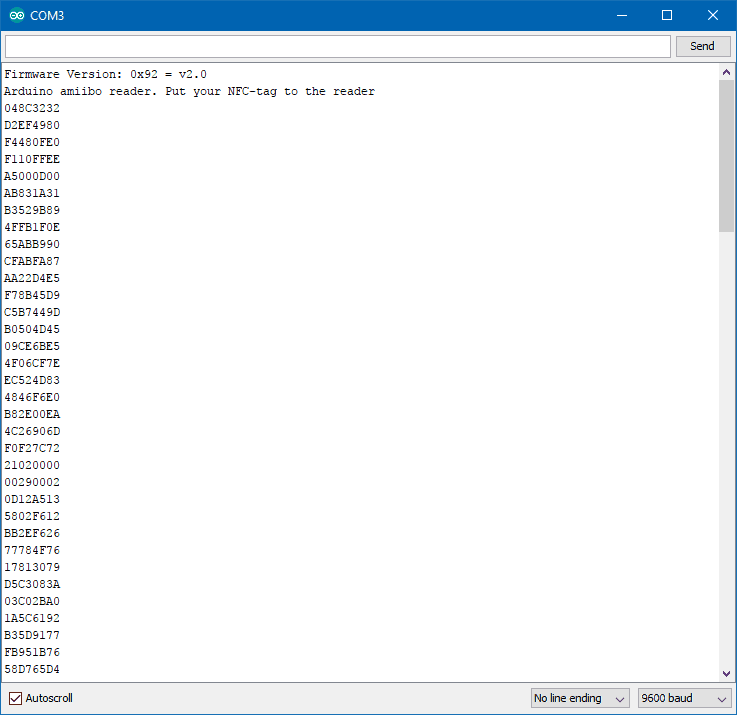Click the output line 09CE6BE5
This screenshot has width=737, height=715.
coord(32,346)
